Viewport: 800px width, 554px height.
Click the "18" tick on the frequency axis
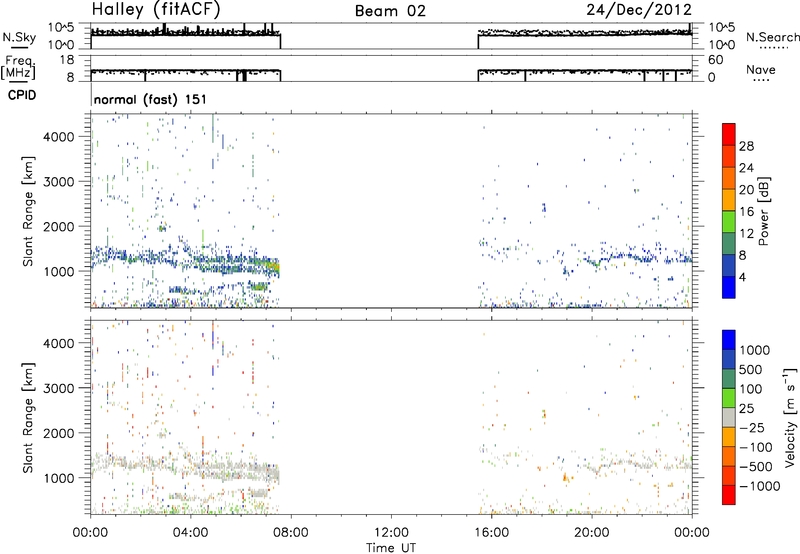67,60
